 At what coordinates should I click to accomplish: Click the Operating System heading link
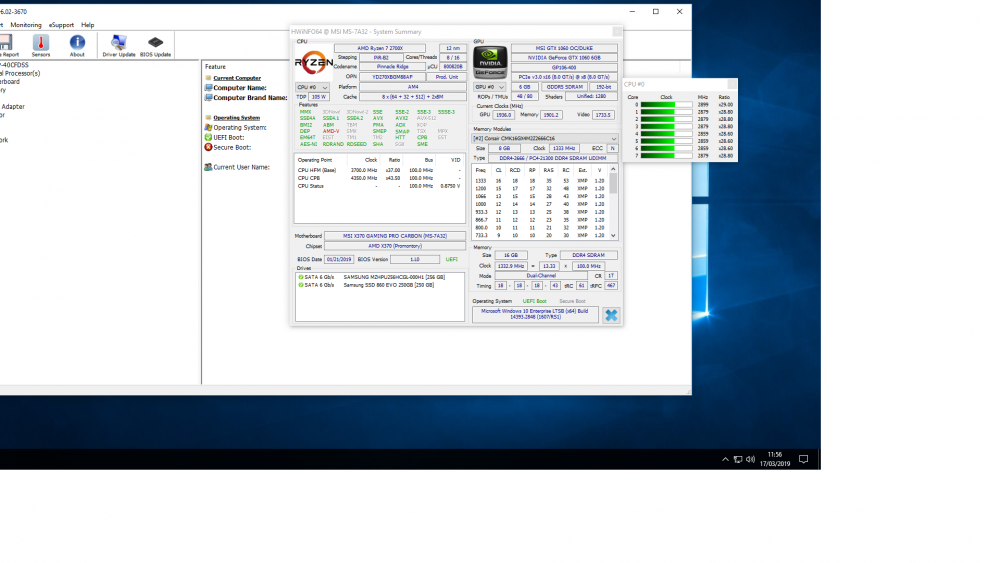coord(236,117)
